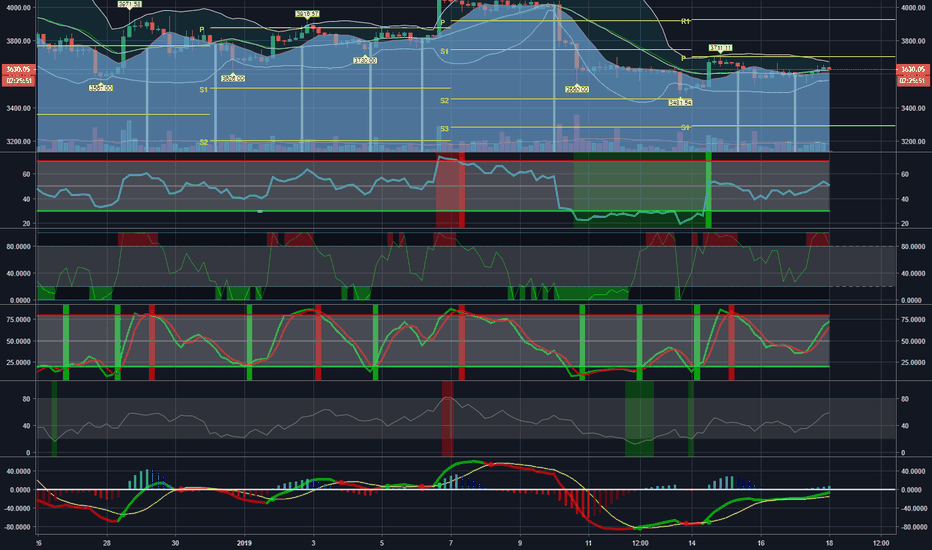Click the 75.0000 label on the left stochastic axis

[20, 319]
